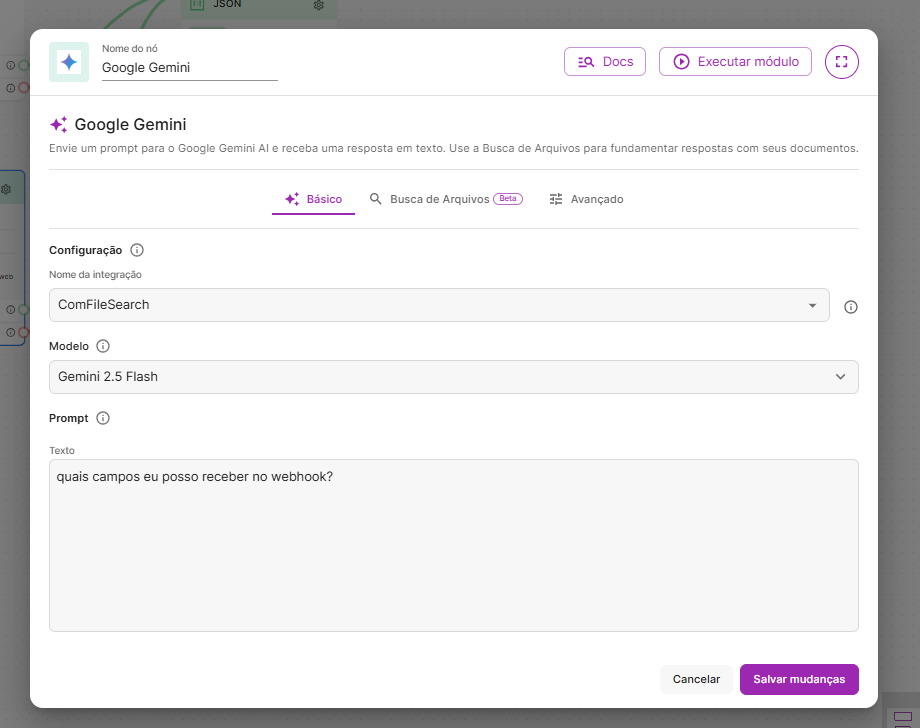The height and width of the screenshot is (728, 920).
Task: Click info icon right of integration dropdown
Action: 851,307
